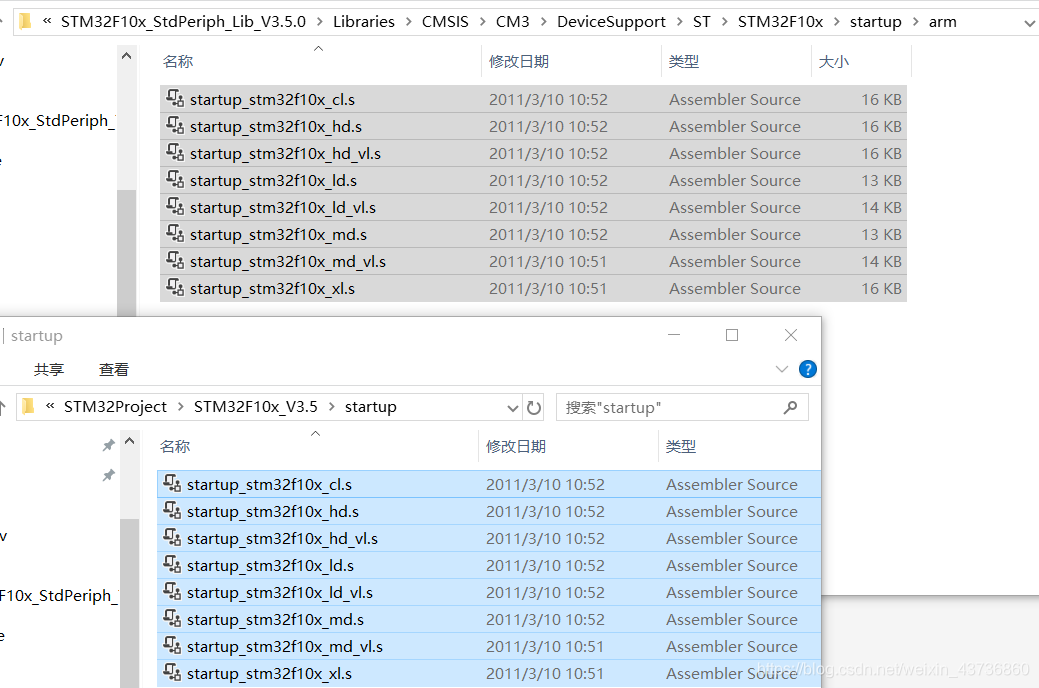Screen dimensions: 1039x688
Task: Click the arm segment in the breadcrumb
Action: pyautogui.click(x=942, y=22)
